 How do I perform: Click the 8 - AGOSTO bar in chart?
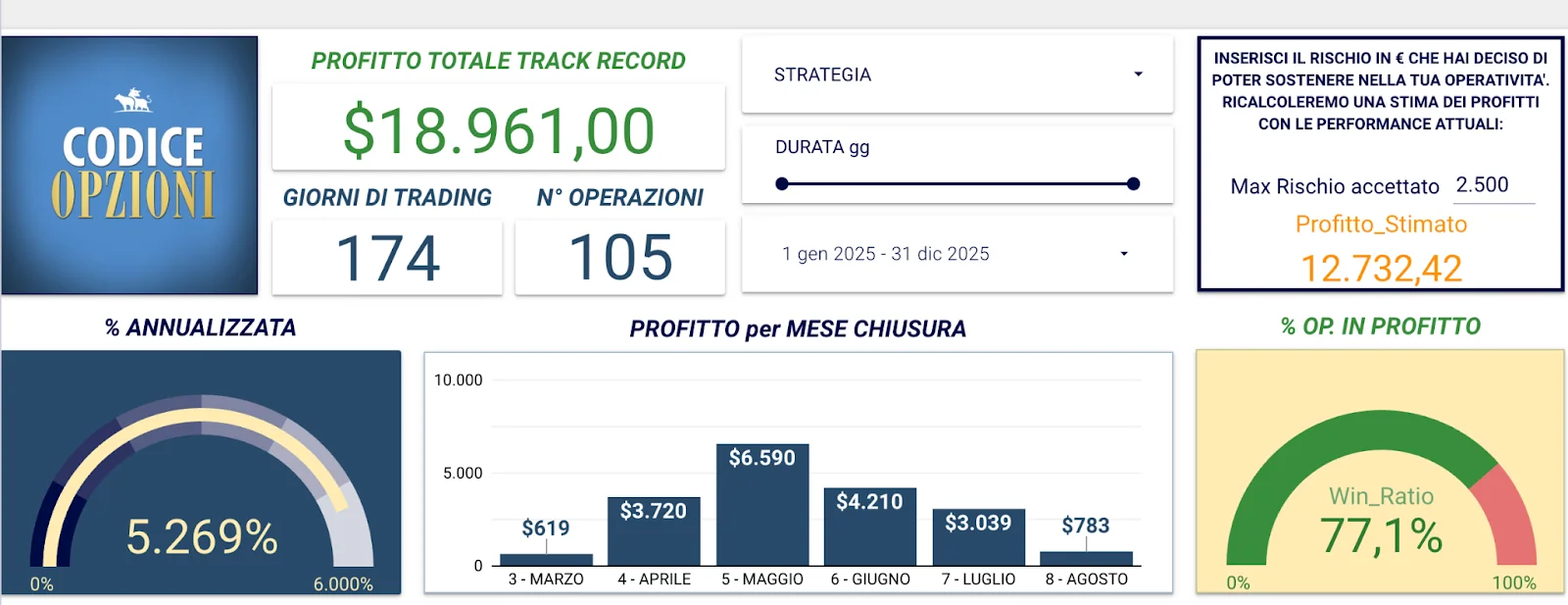(x=1086, y=559)
